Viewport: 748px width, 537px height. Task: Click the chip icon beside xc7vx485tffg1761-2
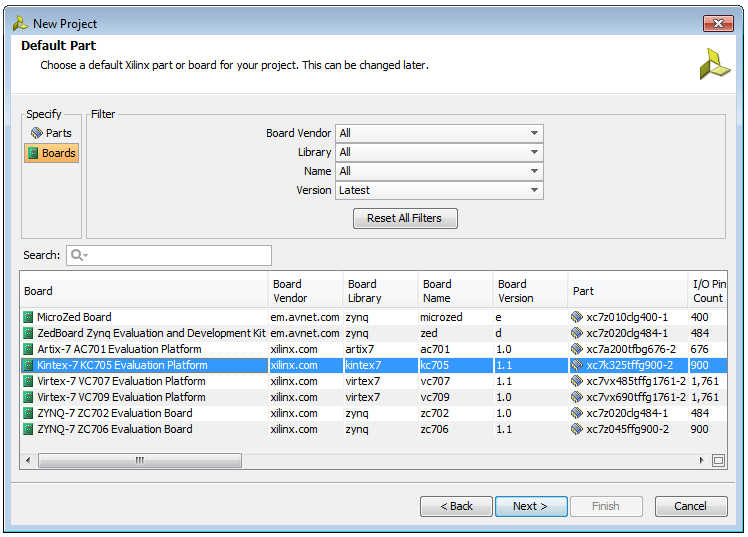click(x=577, y=381)
